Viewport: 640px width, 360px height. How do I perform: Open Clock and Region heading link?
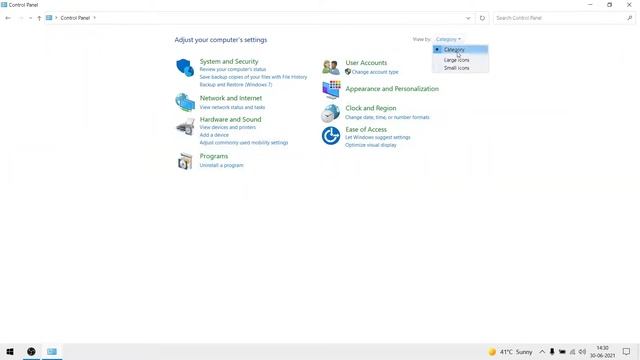[371, 108]
